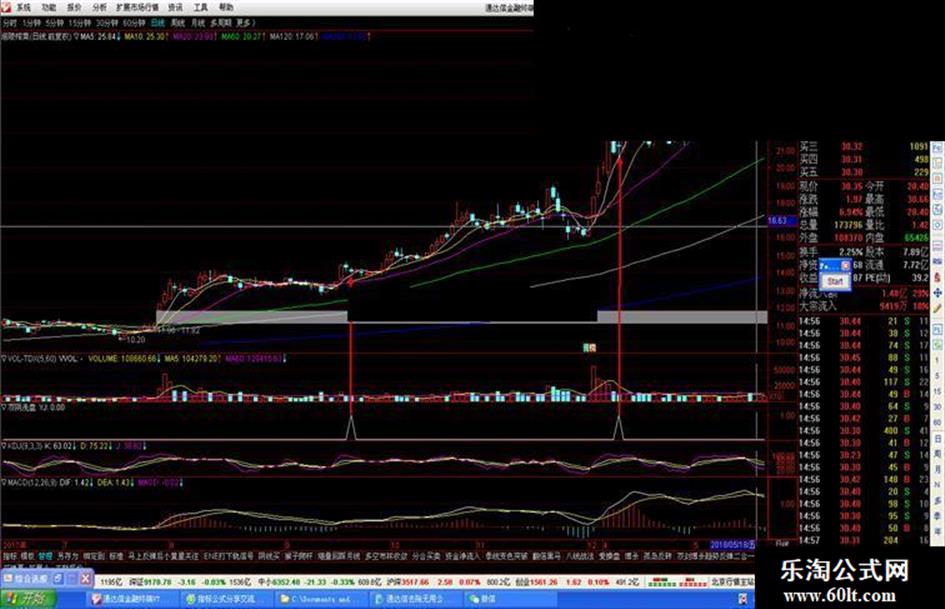Restore the 综合选股 mini window

click(57, 579)
